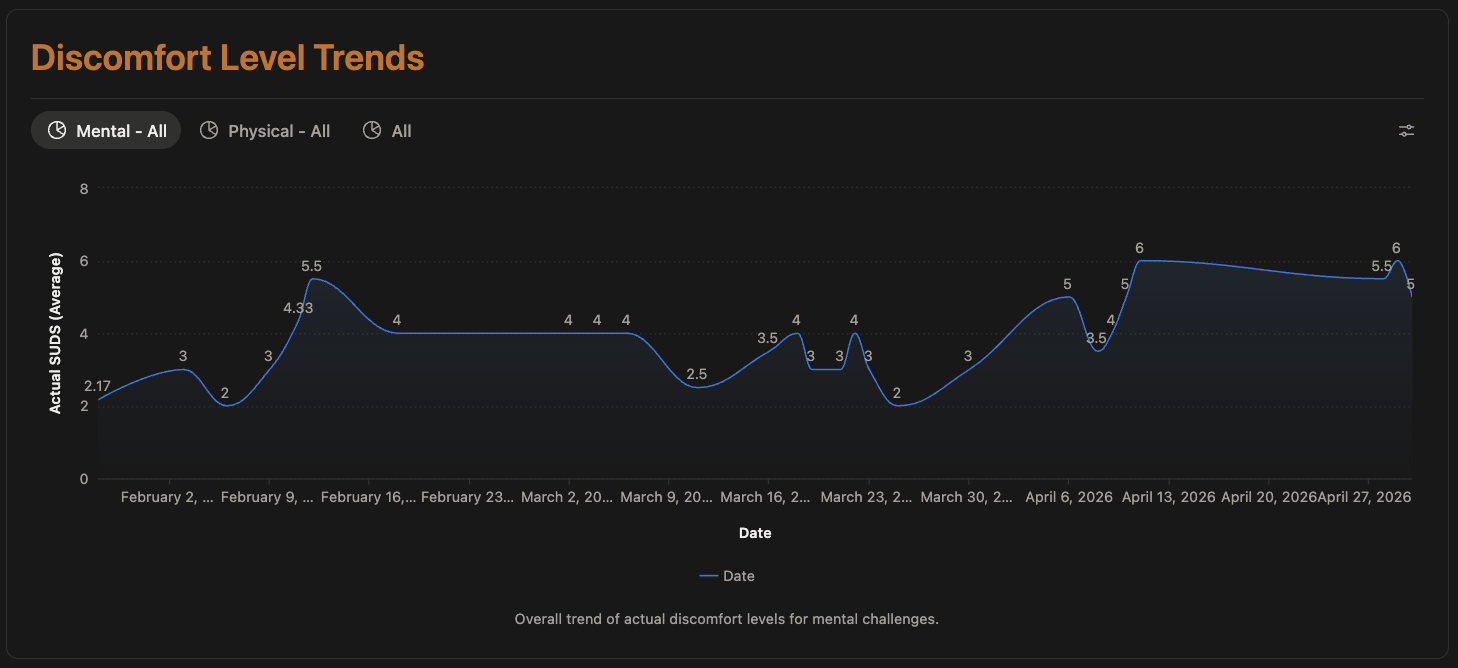Click the y-axis value 8

pos(84,188)
